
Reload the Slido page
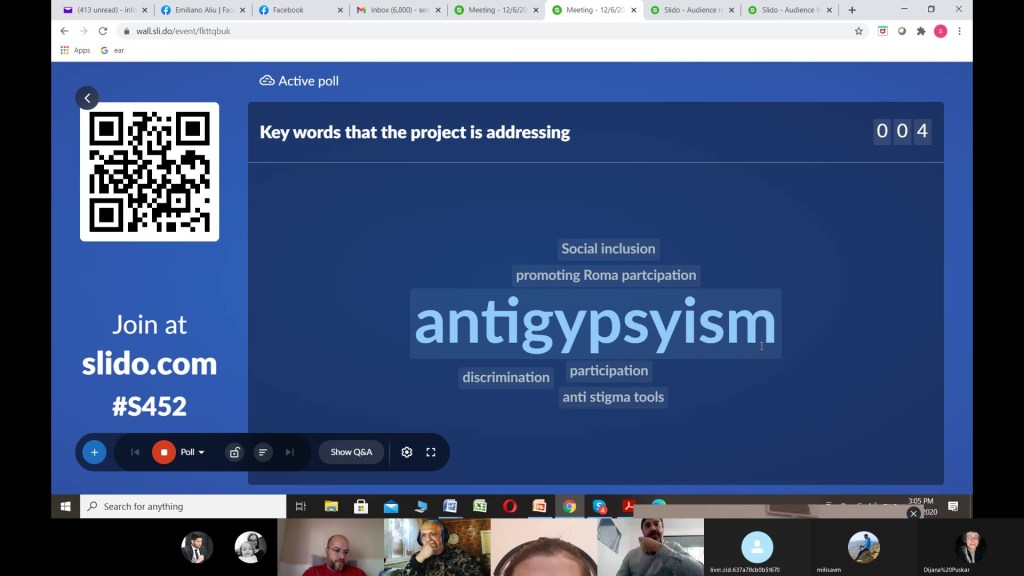click(102, 31)
